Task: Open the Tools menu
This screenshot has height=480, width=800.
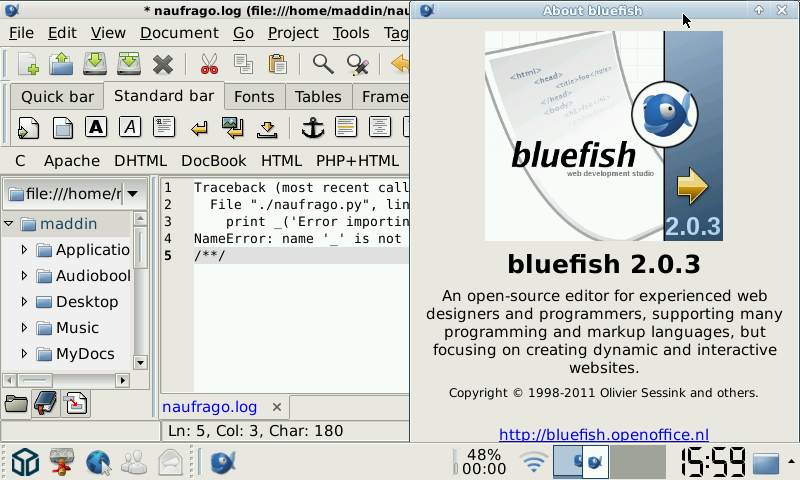Action: (351, 33)
